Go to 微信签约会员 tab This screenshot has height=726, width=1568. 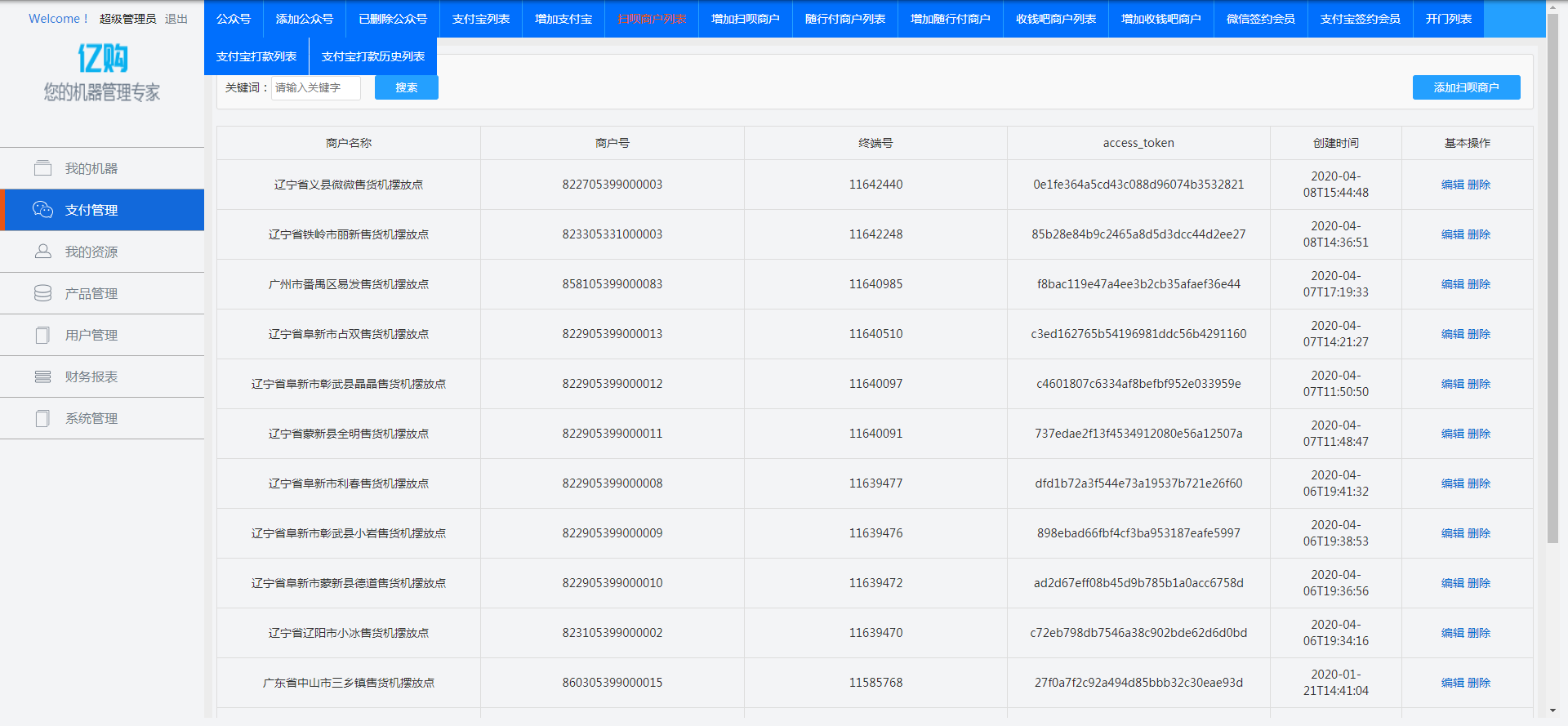(x=1260, y=19)
